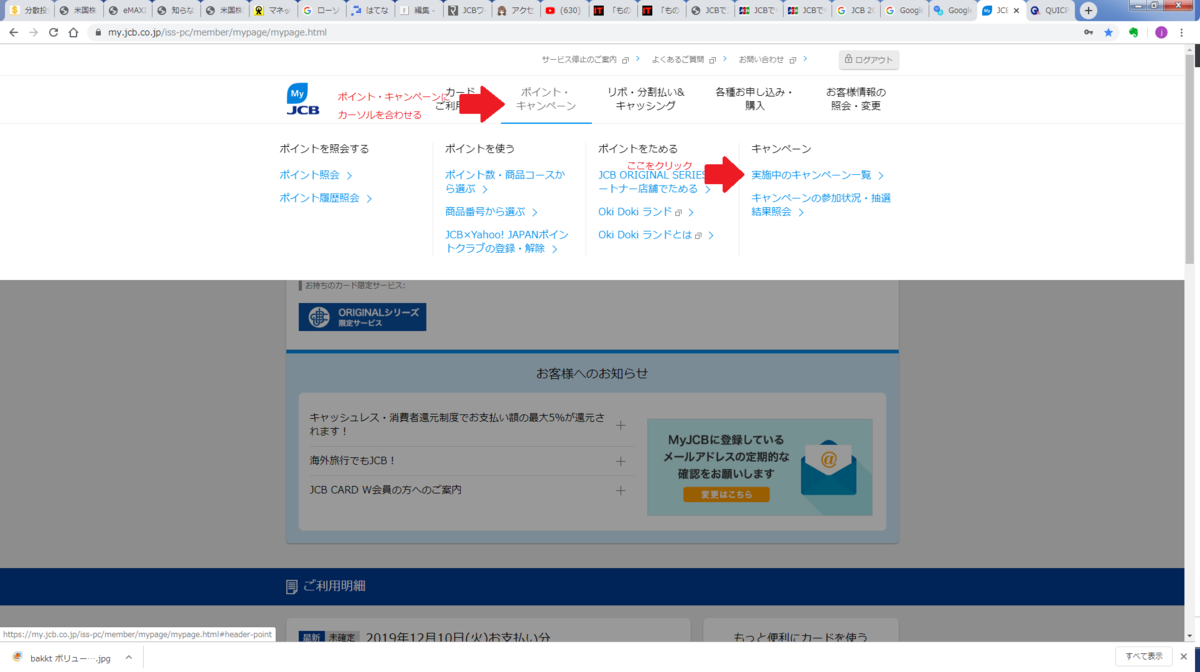Open the saved password key icon
The image size is (1200, 672).
pos(1088,32)
